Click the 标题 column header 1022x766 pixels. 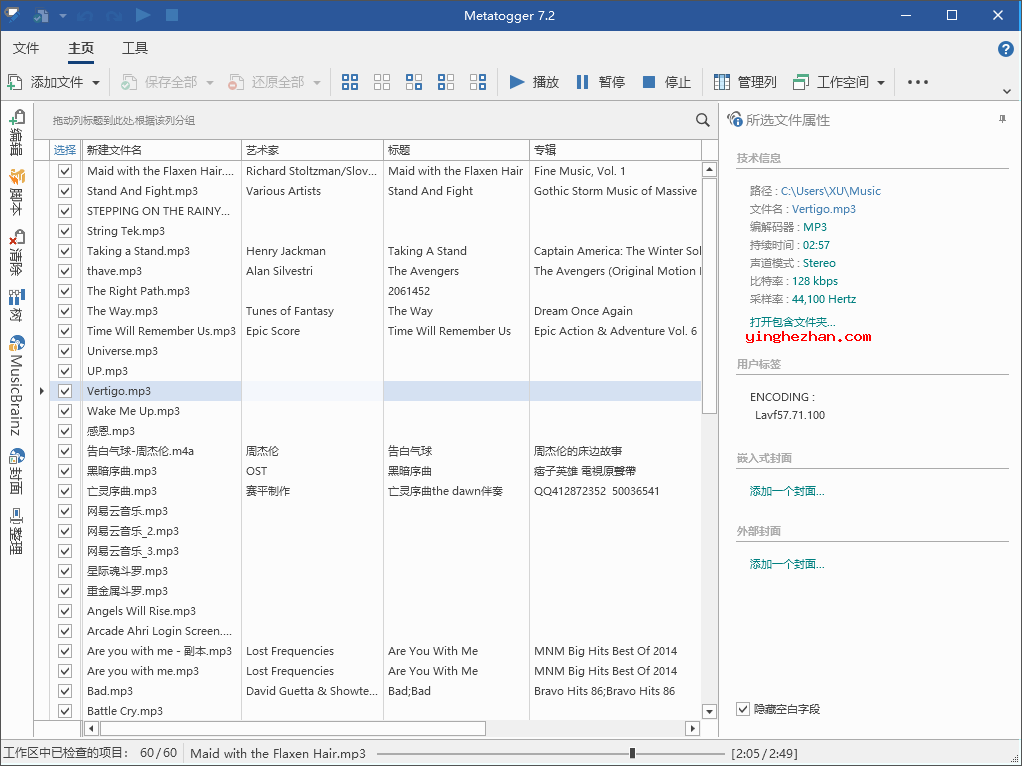[x=456, y=150]
